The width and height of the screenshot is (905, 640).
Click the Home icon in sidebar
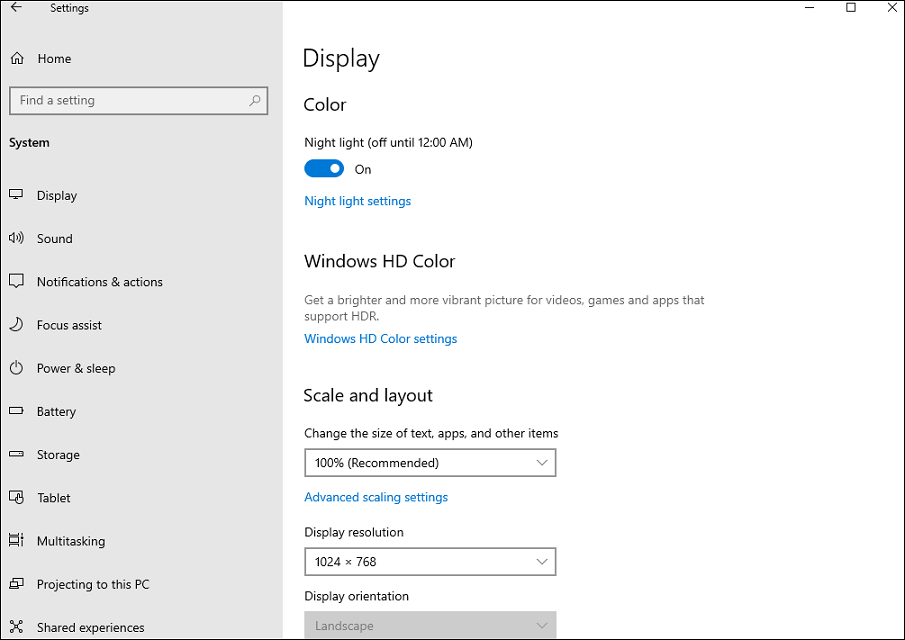tap(17, 59)
